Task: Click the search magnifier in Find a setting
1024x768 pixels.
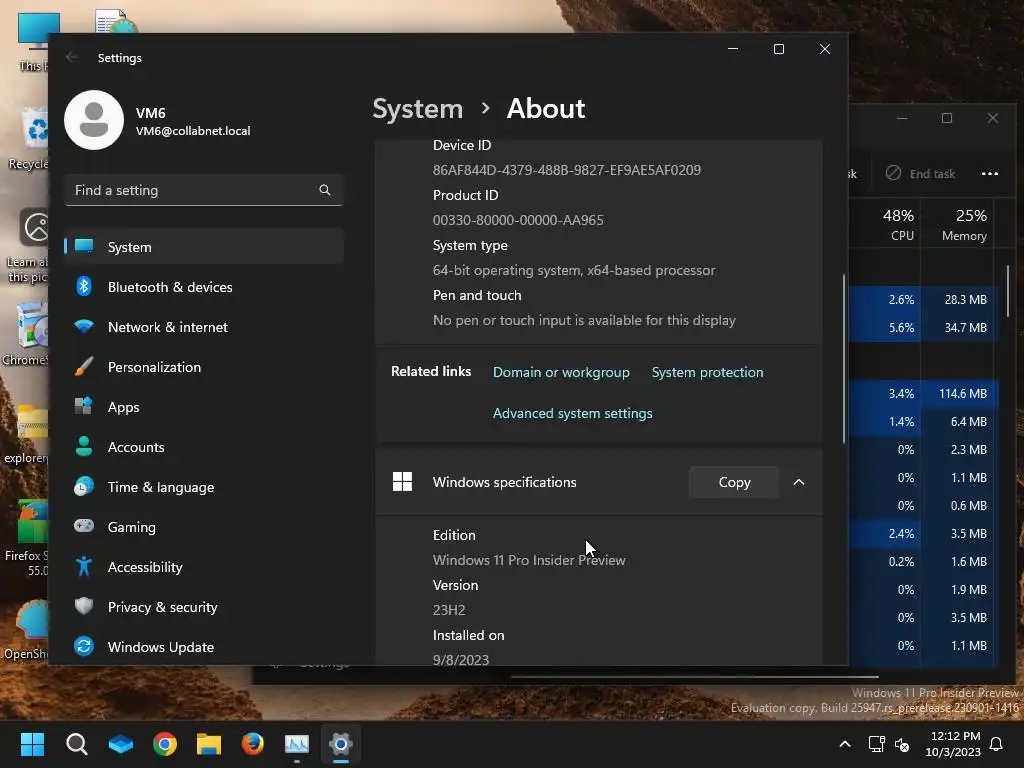Action: pyautogui.click(x=325, y=190)
